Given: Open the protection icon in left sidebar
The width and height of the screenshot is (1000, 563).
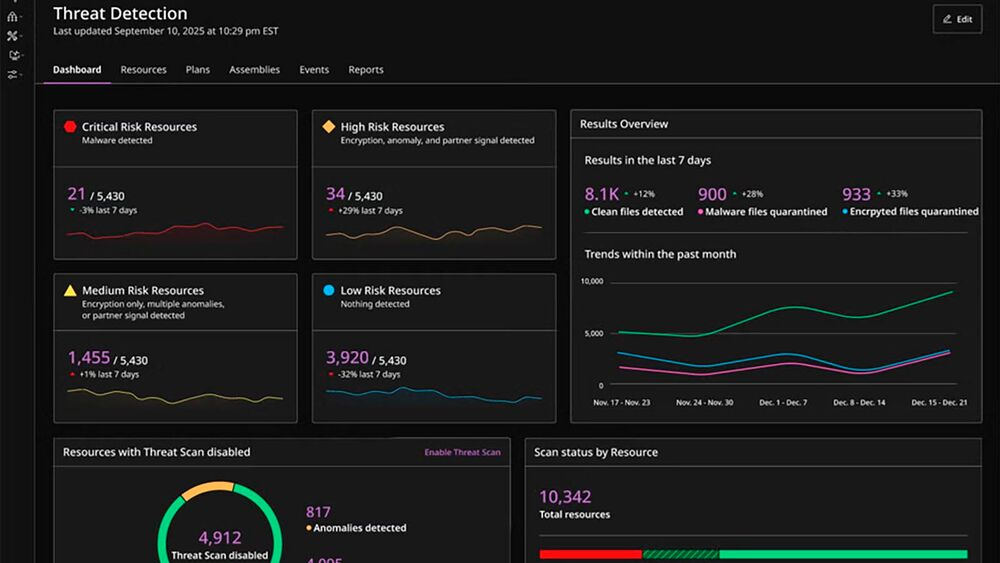Looking at the screenshot, I should click(13, 55).
